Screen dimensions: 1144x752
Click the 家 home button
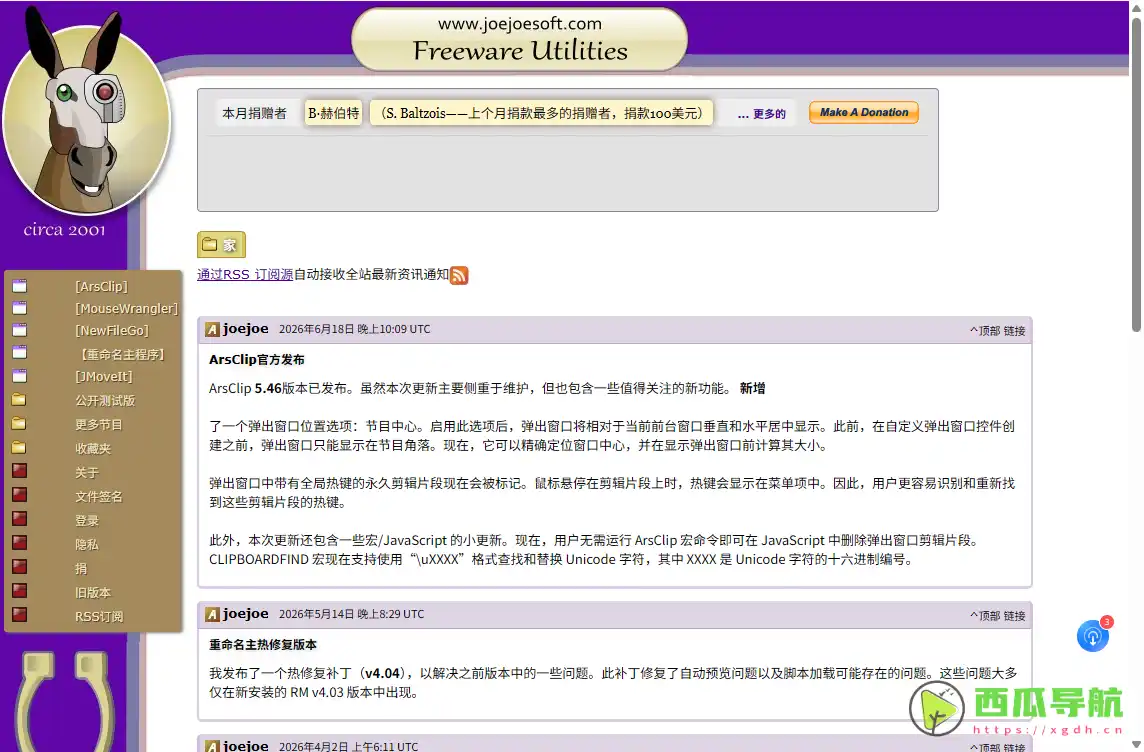(x=221, y=244)
